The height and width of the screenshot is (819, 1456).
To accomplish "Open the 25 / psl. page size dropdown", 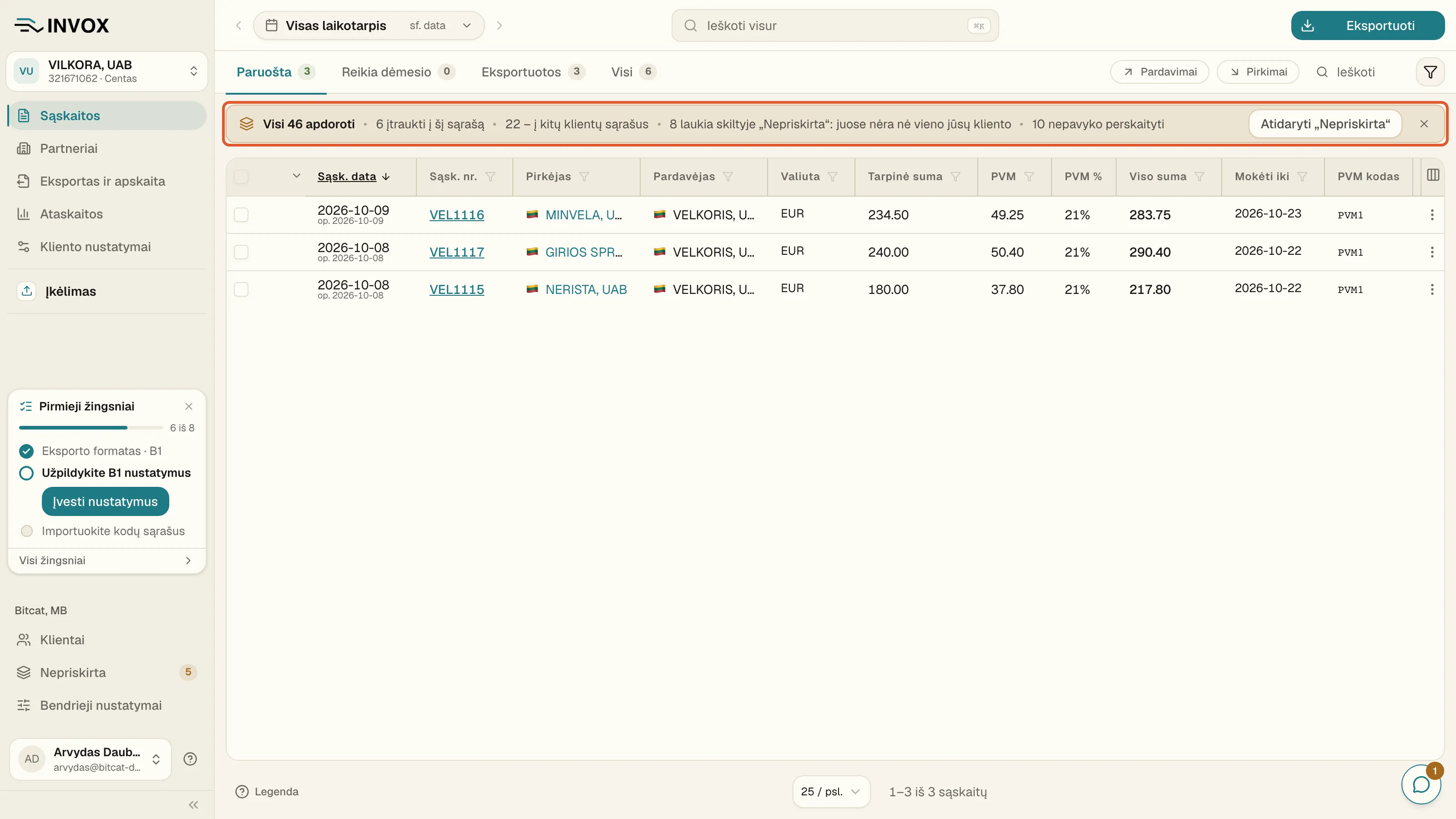I will tap(831, 791).
